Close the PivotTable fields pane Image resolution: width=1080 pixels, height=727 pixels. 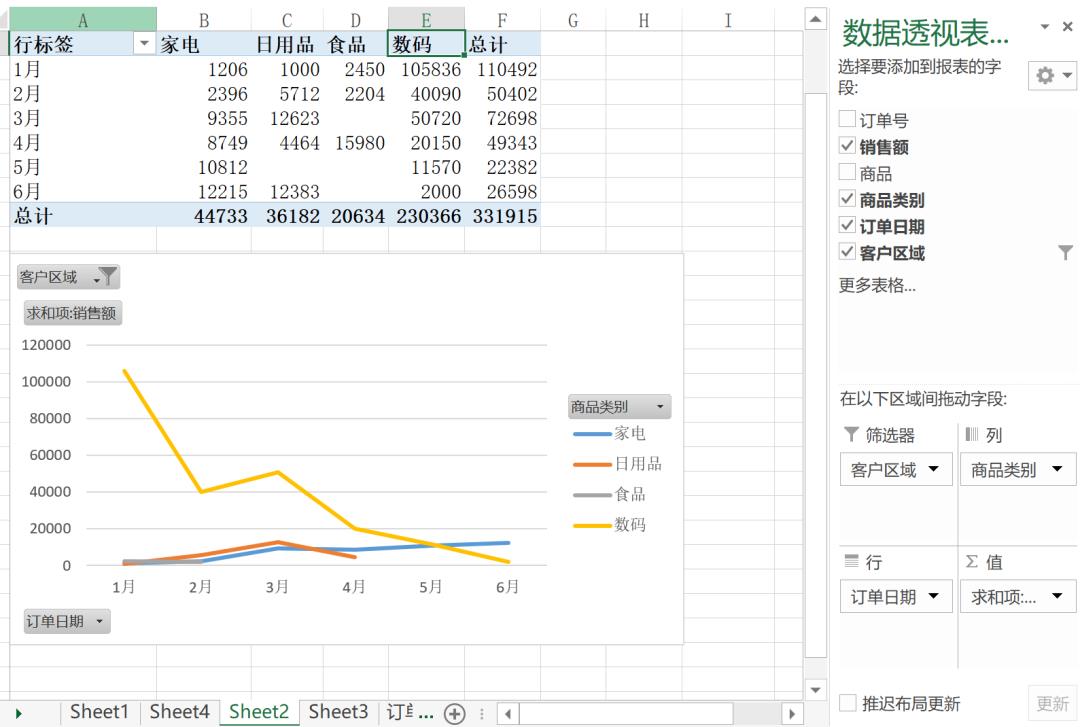[x=1067, y=27]
